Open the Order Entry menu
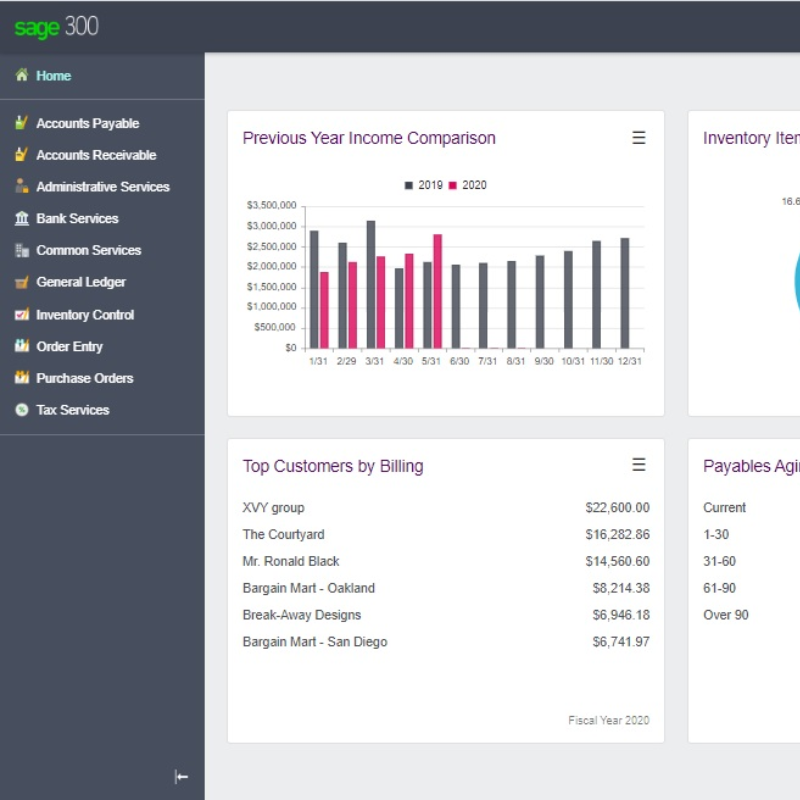Viewport: 800px width, 800px height. [69, 346]
